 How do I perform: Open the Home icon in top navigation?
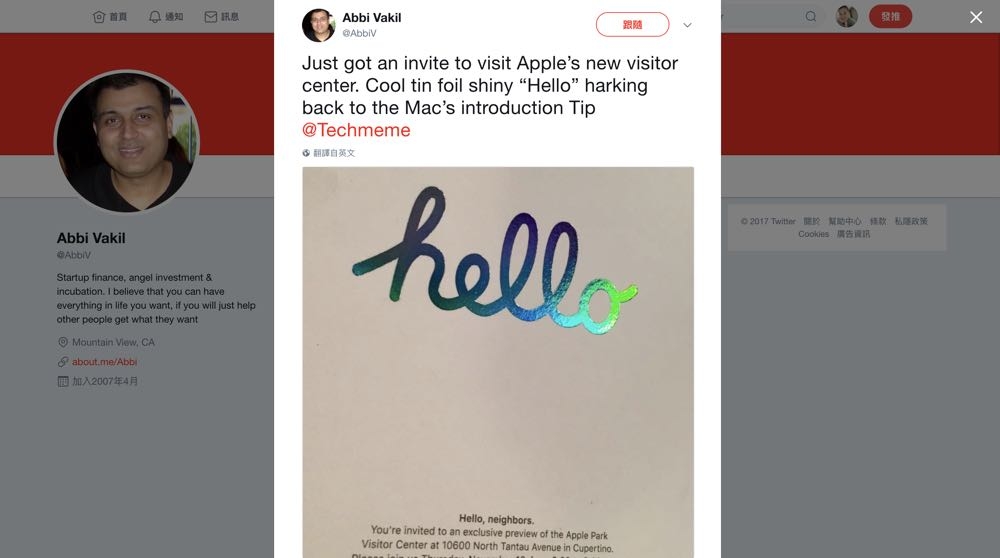click(99, 17)
